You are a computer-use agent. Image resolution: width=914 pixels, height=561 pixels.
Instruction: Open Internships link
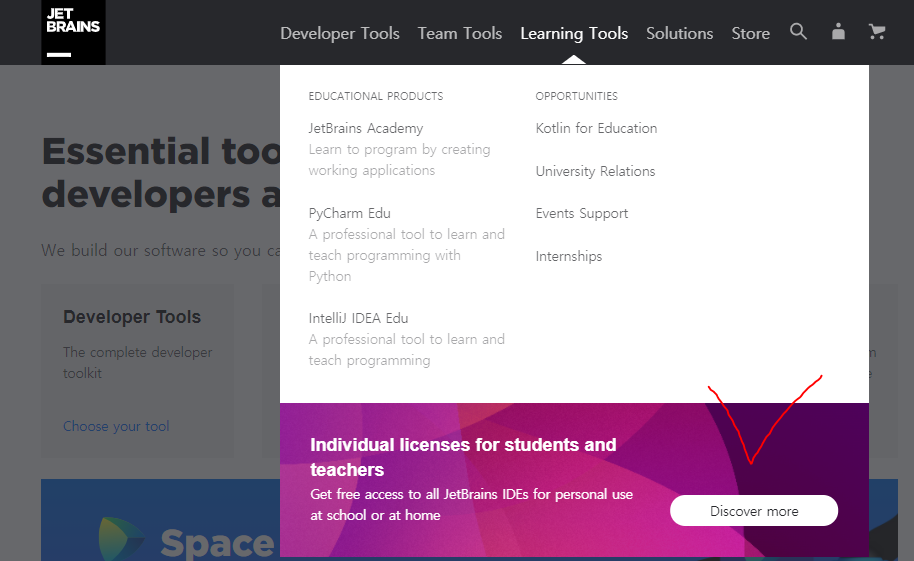[568, 257]
